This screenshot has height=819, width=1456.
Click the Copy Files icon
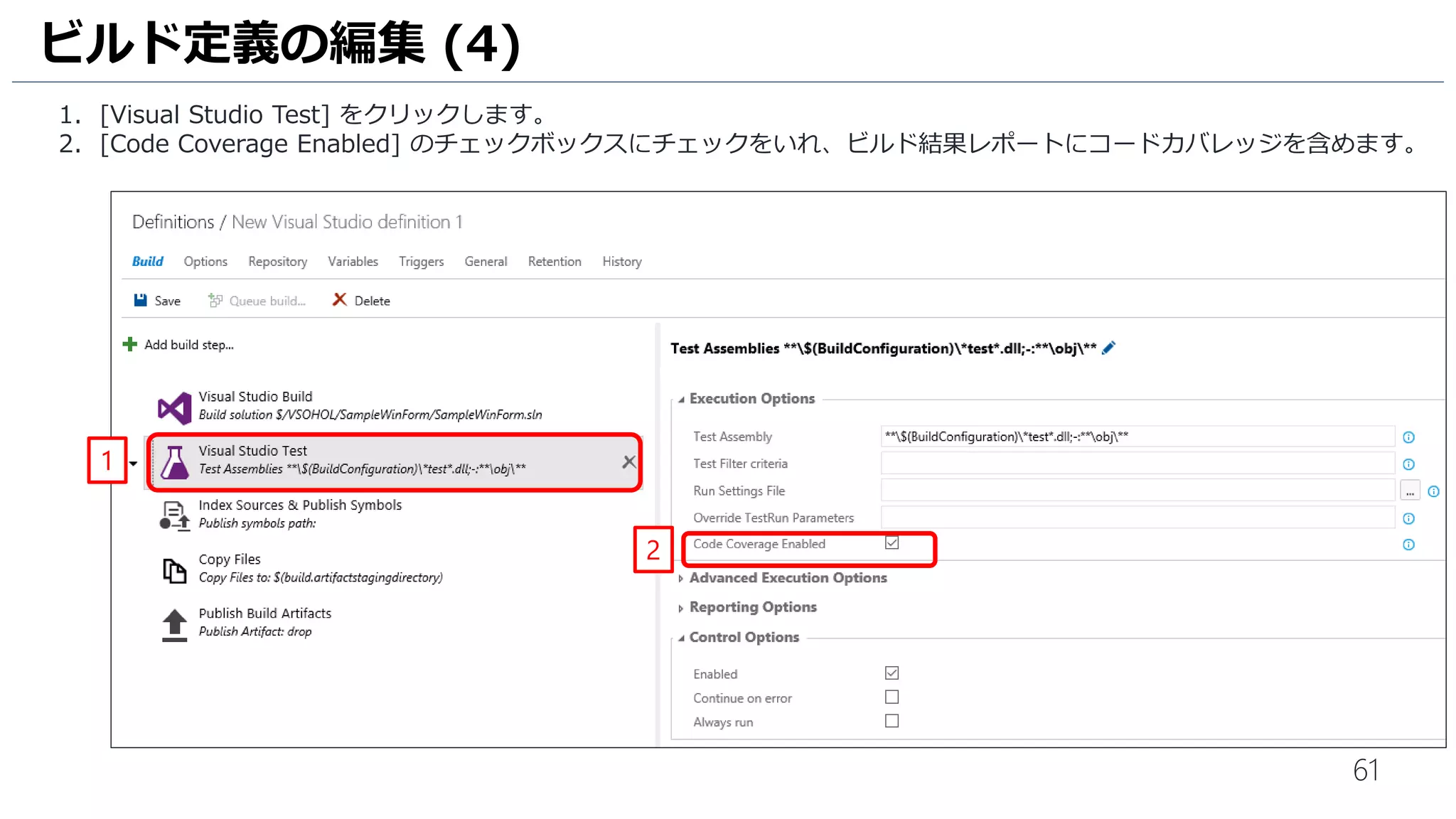point(174,570)
